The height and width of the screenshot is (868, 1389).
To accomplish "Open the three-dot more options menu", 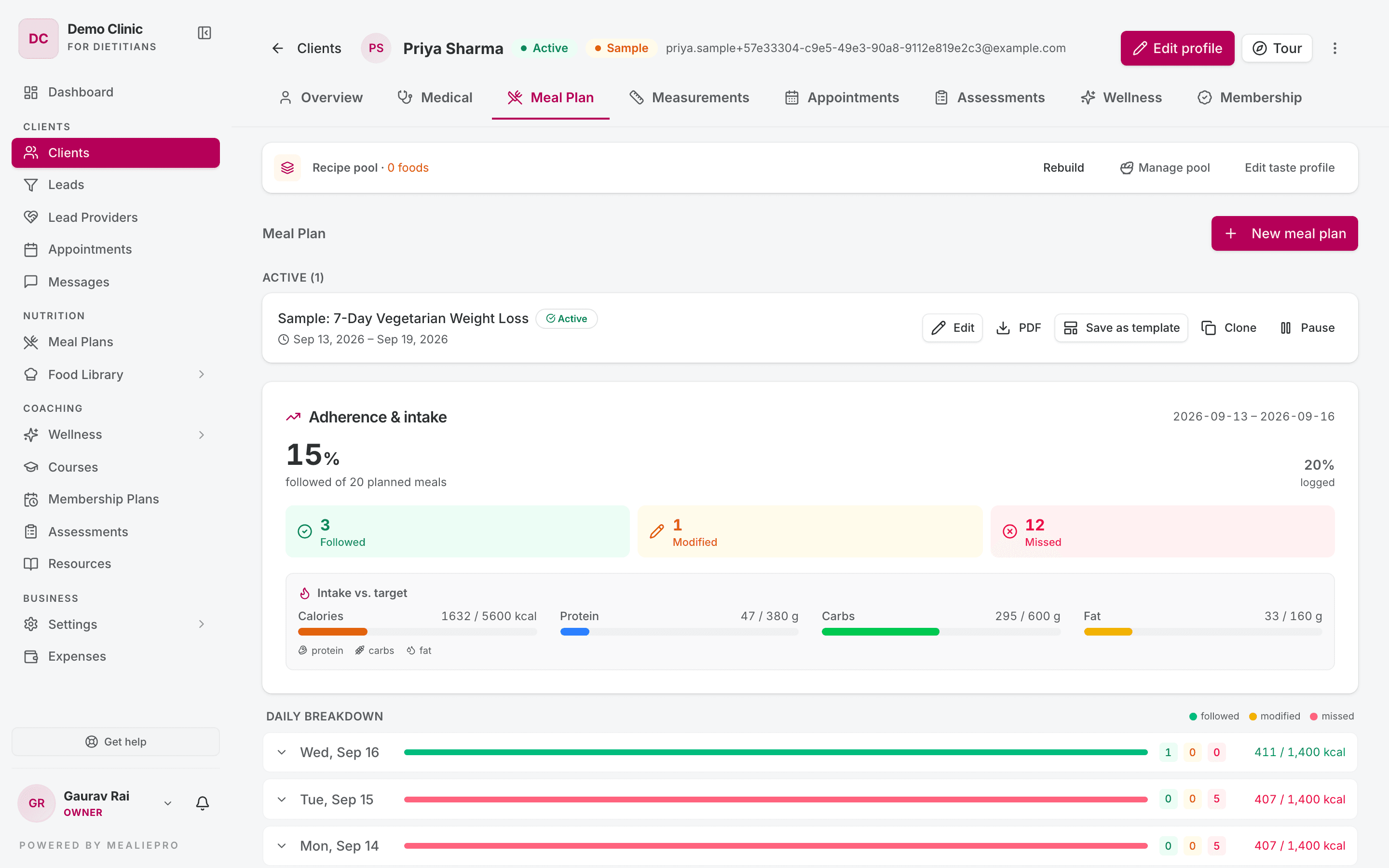I will point(1335,48).
